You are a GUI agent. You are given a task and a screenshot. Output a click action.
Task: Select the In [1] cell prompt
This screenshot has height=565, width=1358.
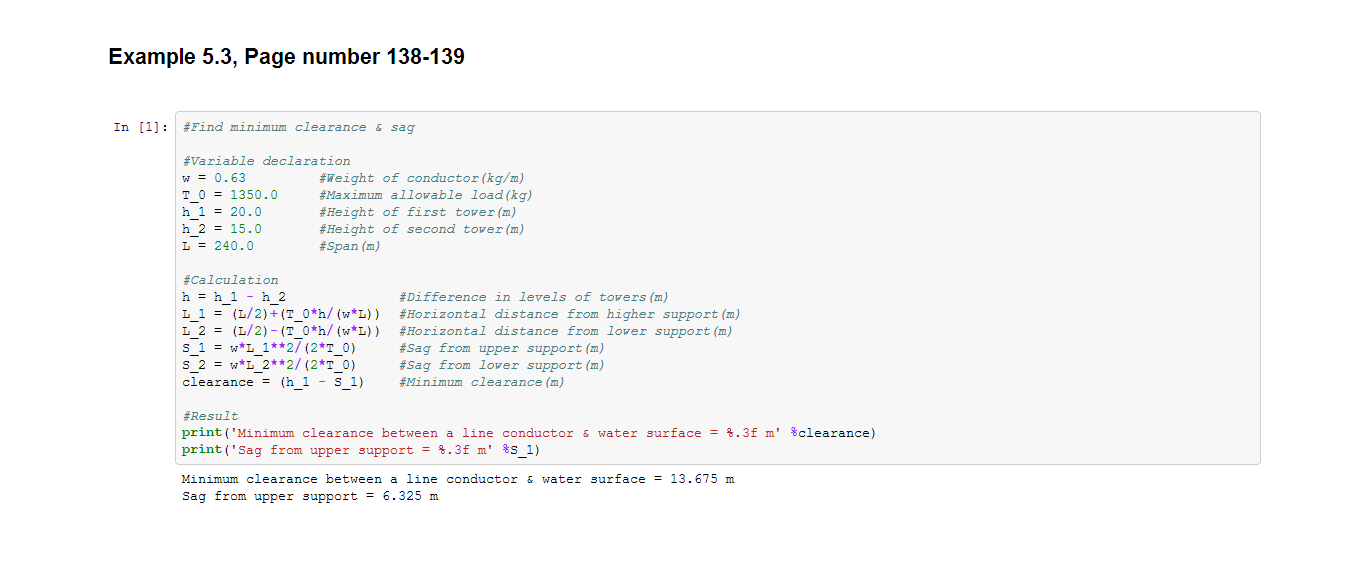click(141, 127)
